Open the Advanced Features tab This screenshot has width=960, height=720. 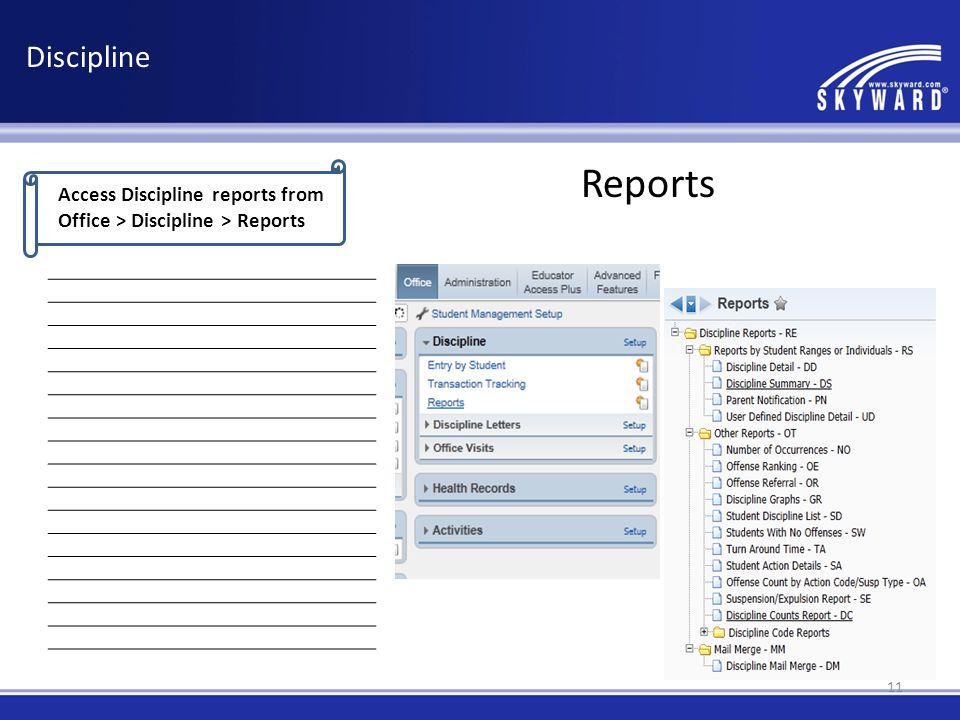(617, 282)
